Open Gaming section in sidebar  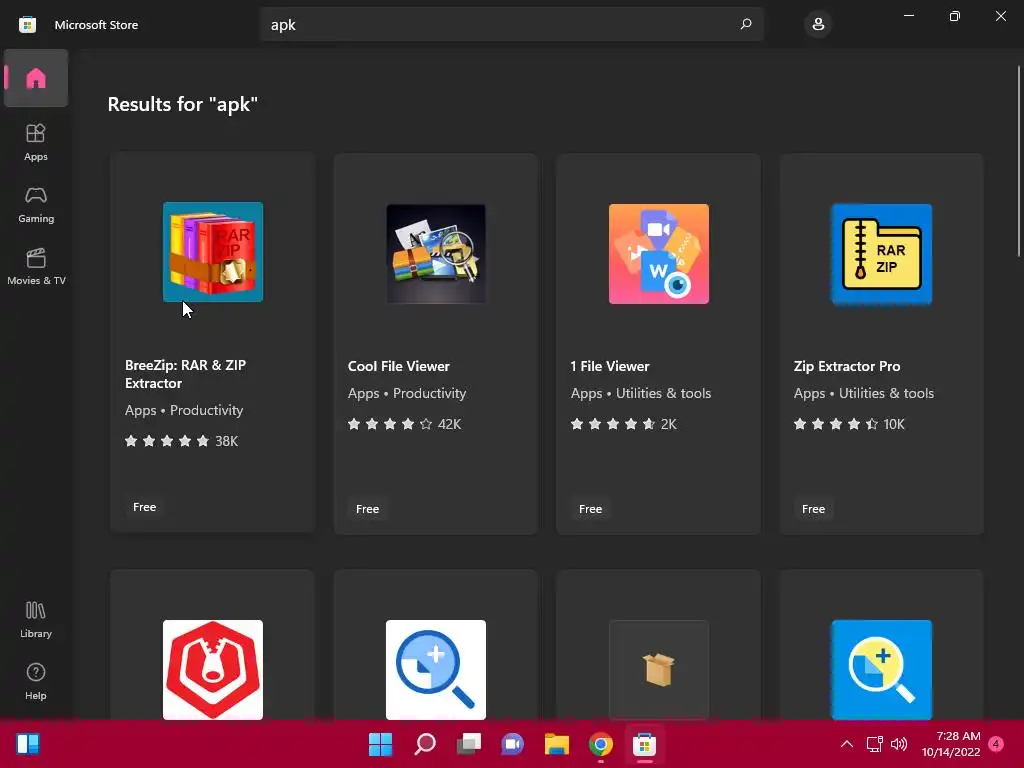[x=36, y=205]
